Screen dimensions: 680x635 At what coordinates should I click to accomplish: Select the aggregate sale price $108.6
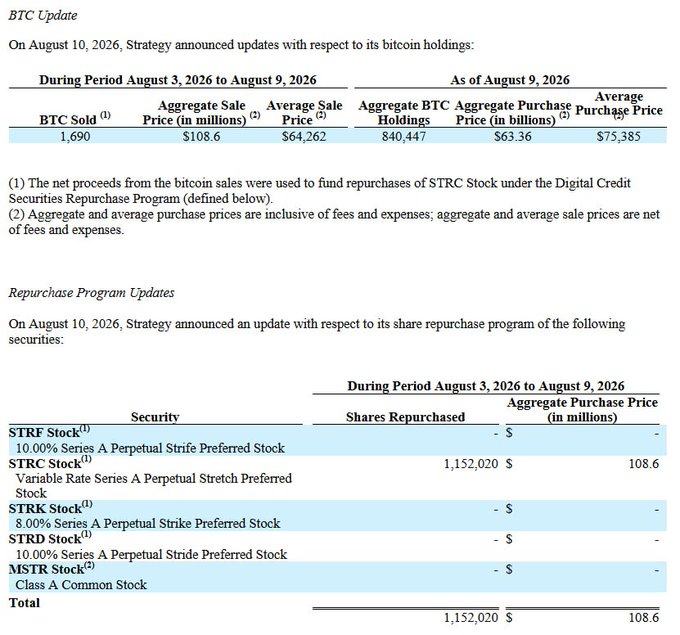(201, 136)
